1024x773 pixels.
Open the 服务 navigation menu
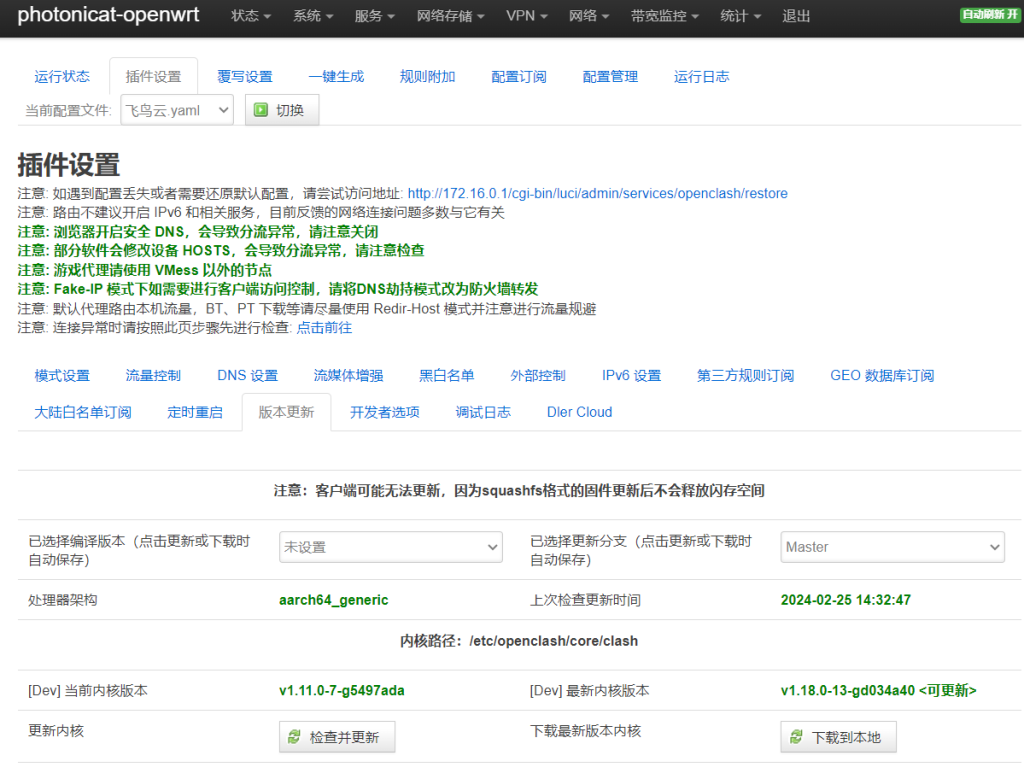click(374, 16)
